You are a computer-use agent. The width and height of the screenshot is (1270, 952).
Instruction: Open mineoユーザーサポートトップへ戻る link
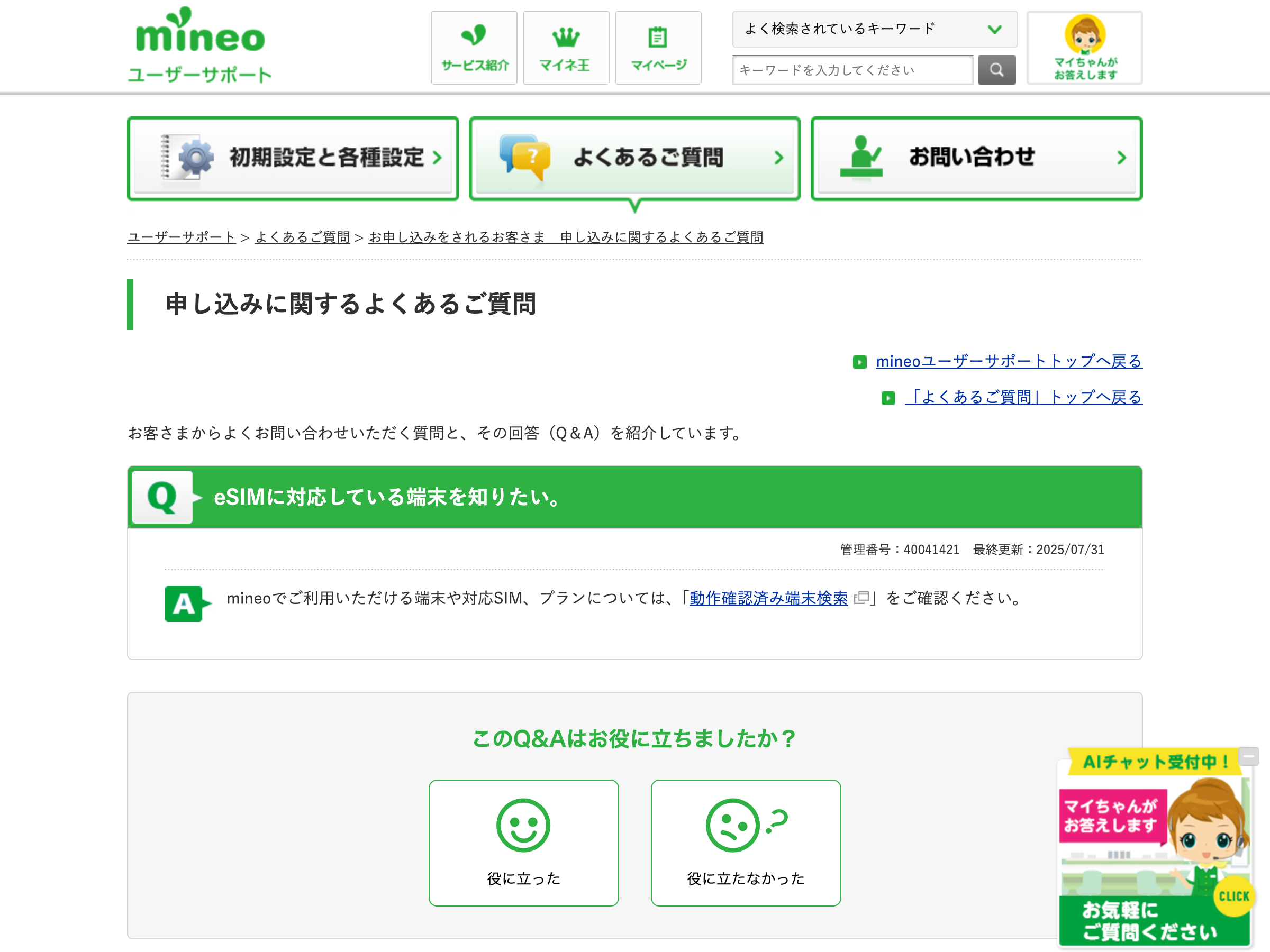1009,362
